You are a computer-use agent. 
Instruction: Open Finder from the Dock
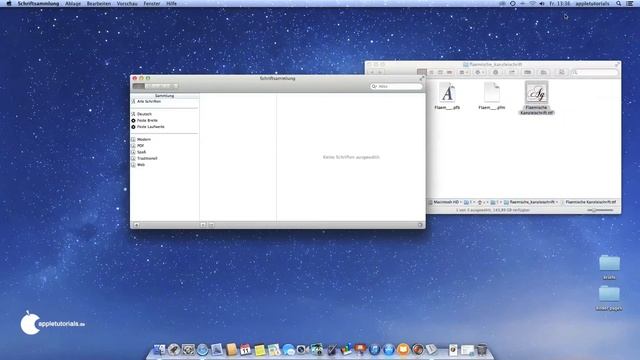[159, 350]
